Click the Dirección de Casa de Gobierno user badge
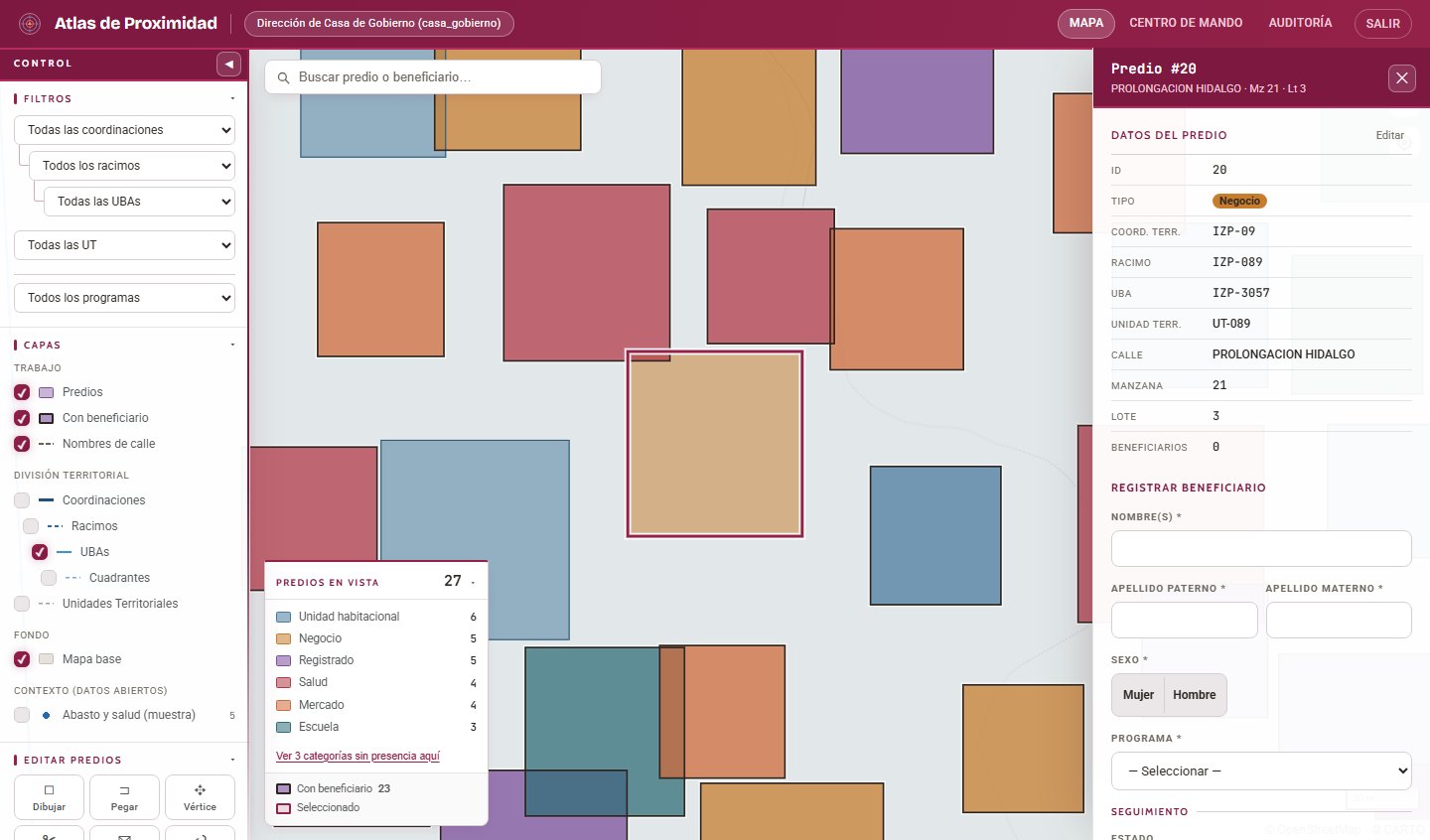Image resolution: width=1430 pixels, height=840 pixels. point(379,23)
